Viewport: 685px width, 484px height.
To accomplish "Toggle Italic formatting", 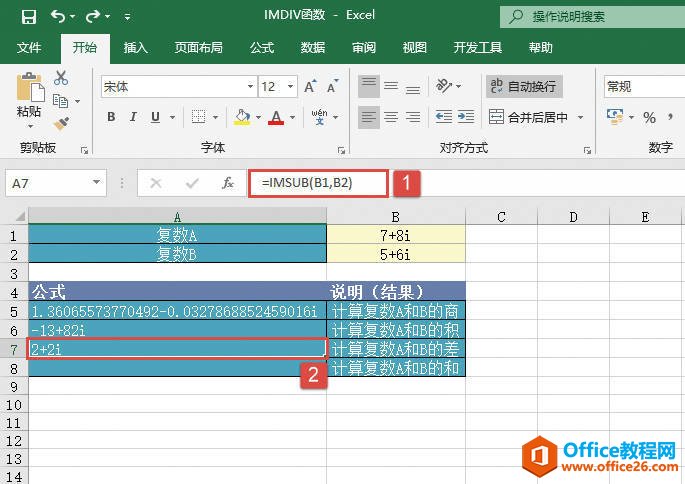I will click(x=133, y=117).
